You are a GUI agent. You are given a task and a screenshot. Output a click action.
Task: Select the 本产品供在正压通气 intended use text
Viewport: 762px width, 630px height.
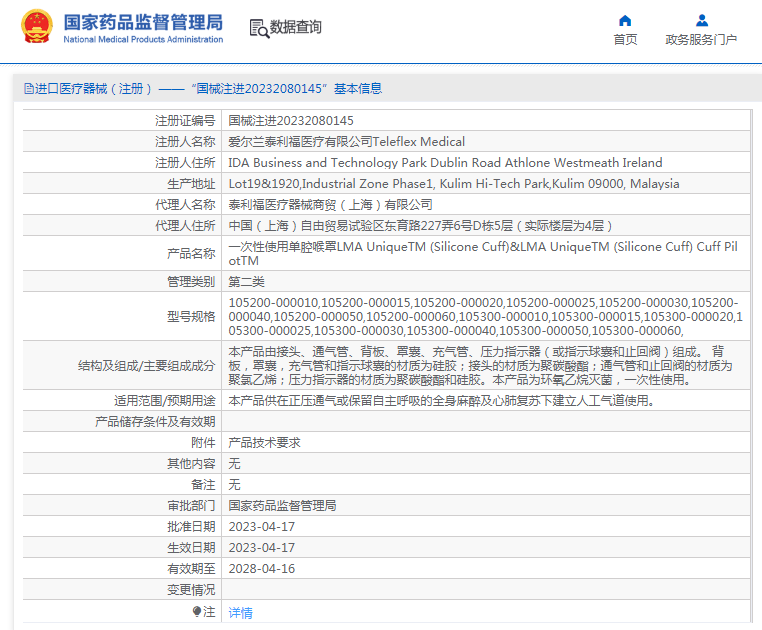tap(442, 401)
